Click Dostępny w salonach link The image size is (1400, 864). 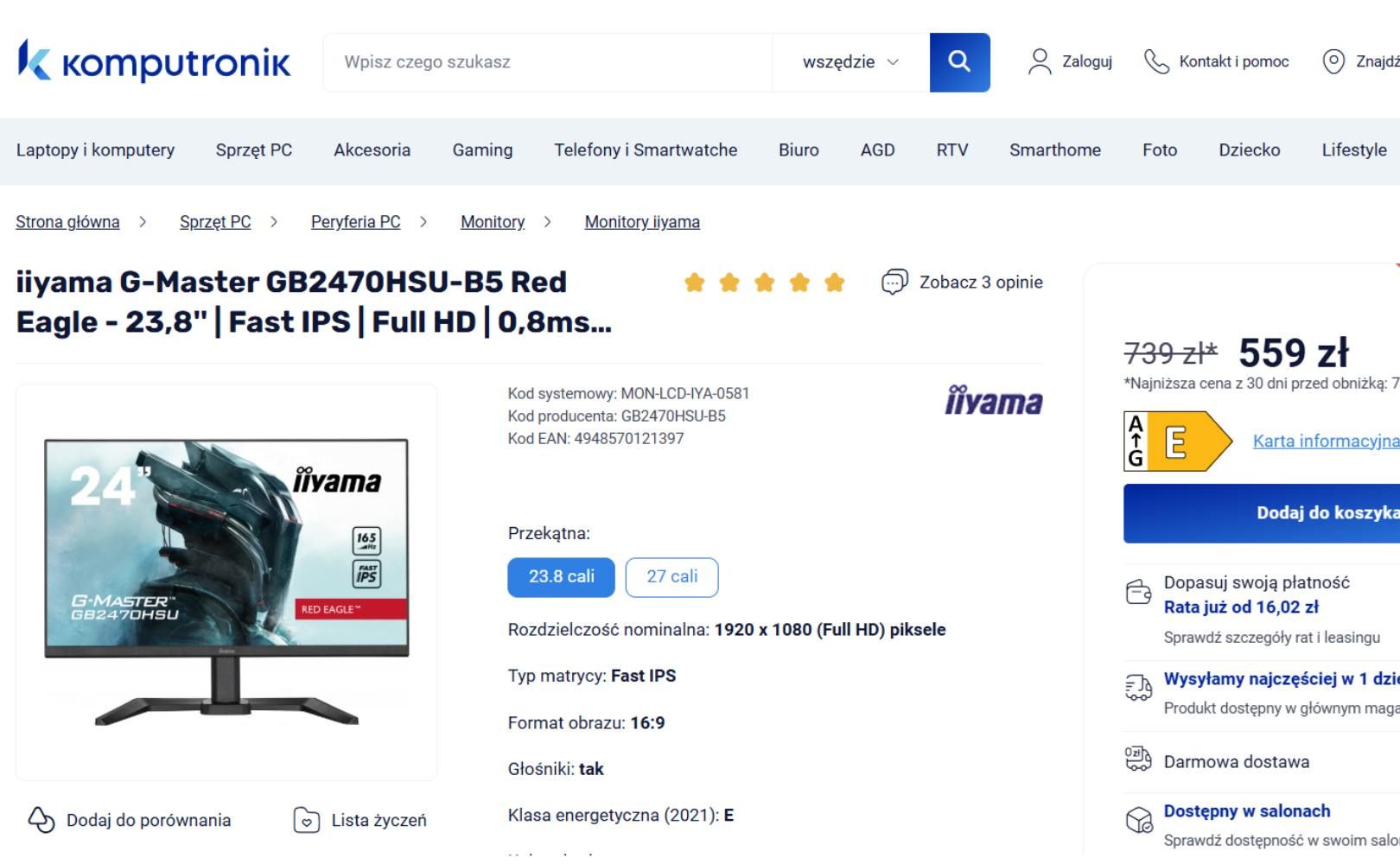[x=1247, y=811]
